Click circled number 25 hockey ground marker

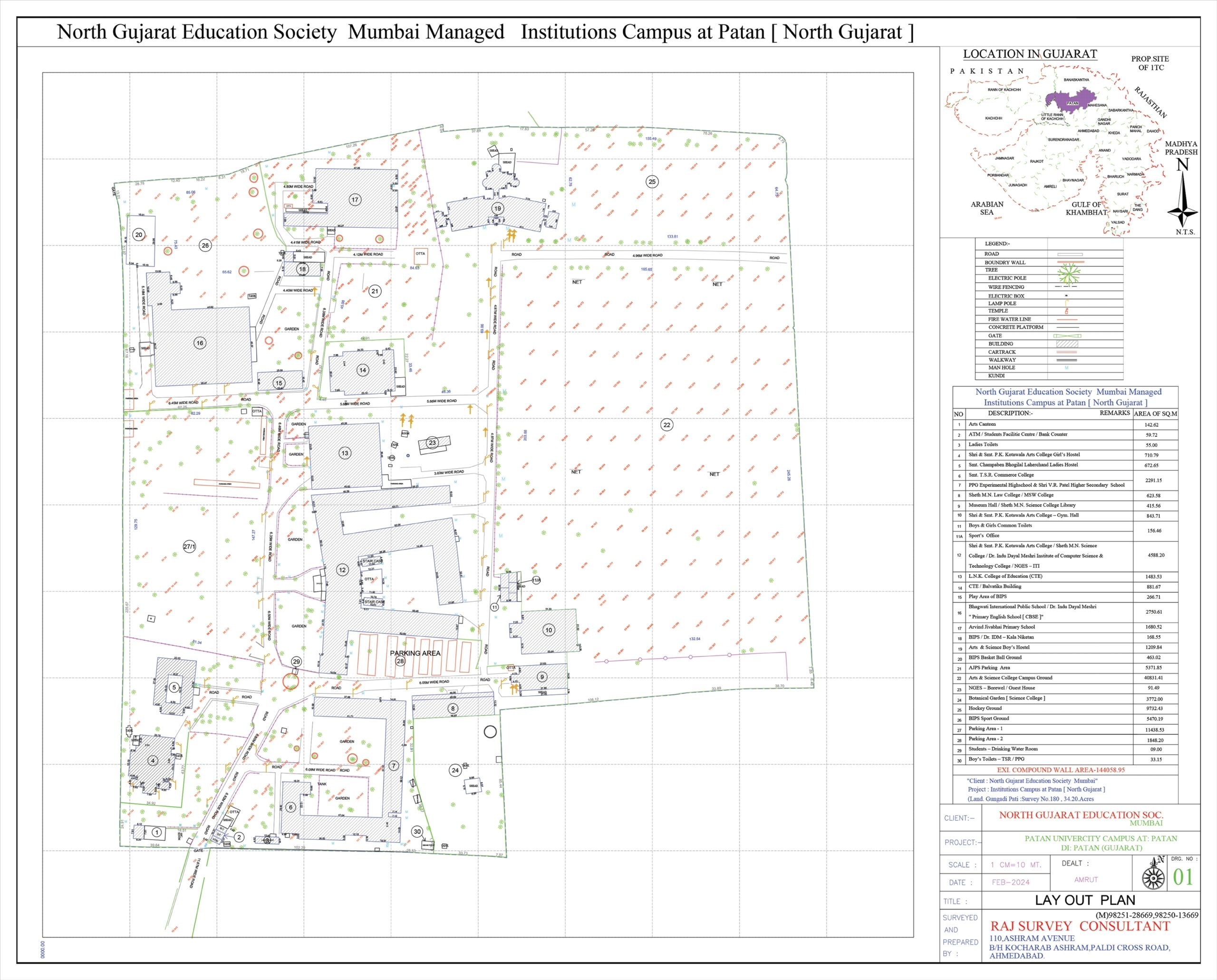click(652, 182)
